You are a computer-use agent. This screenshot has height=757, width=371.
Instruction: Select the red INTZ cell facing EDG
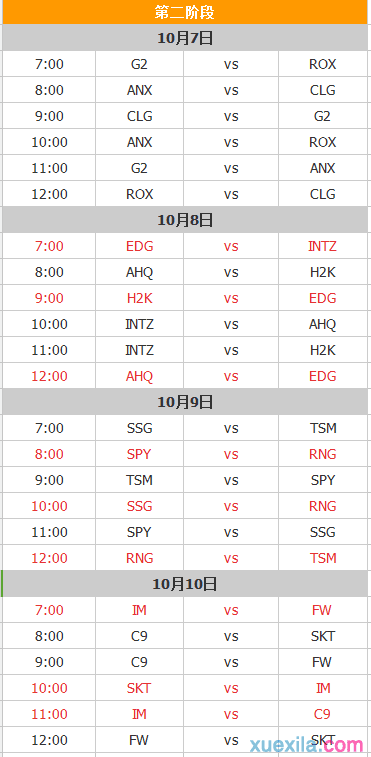pyautogui.click(x=323, y=246)
